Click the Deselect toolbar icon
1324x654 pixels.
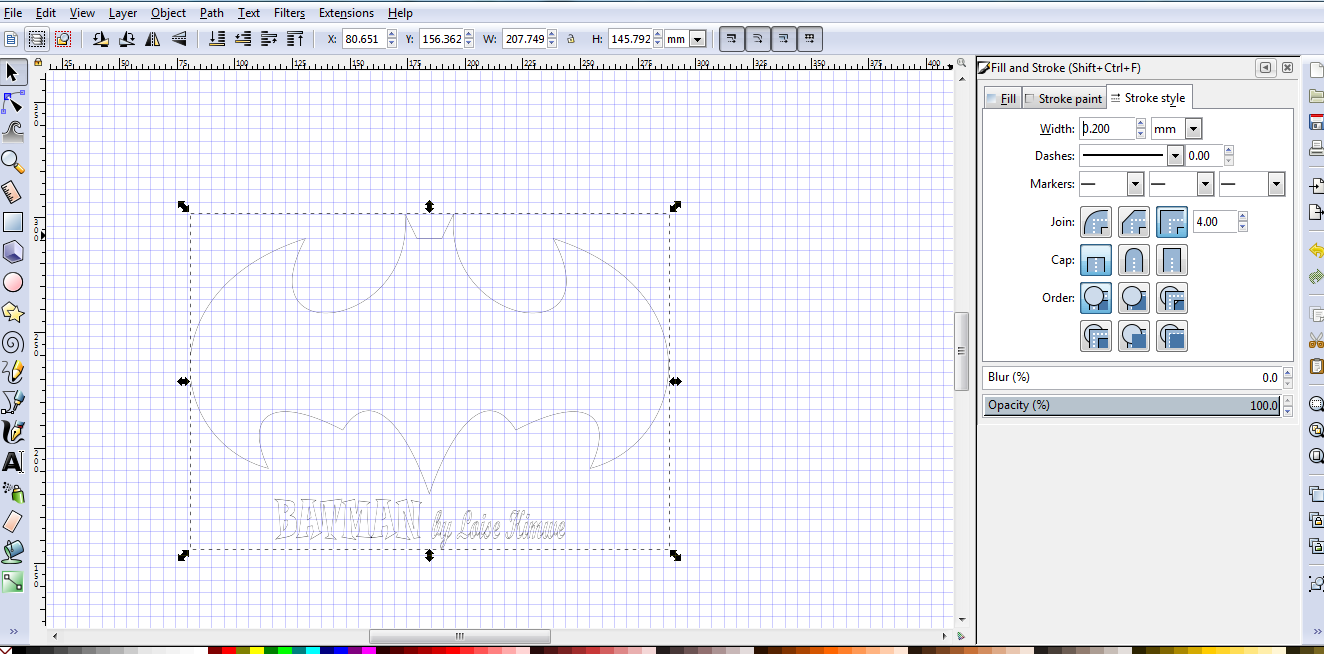click(63, 39)
